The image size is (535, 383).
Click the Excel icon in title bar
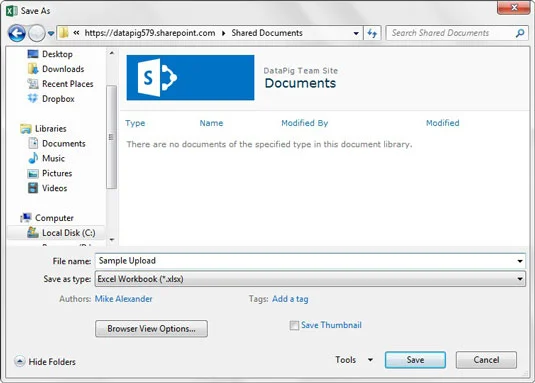(x=12, y=11)
